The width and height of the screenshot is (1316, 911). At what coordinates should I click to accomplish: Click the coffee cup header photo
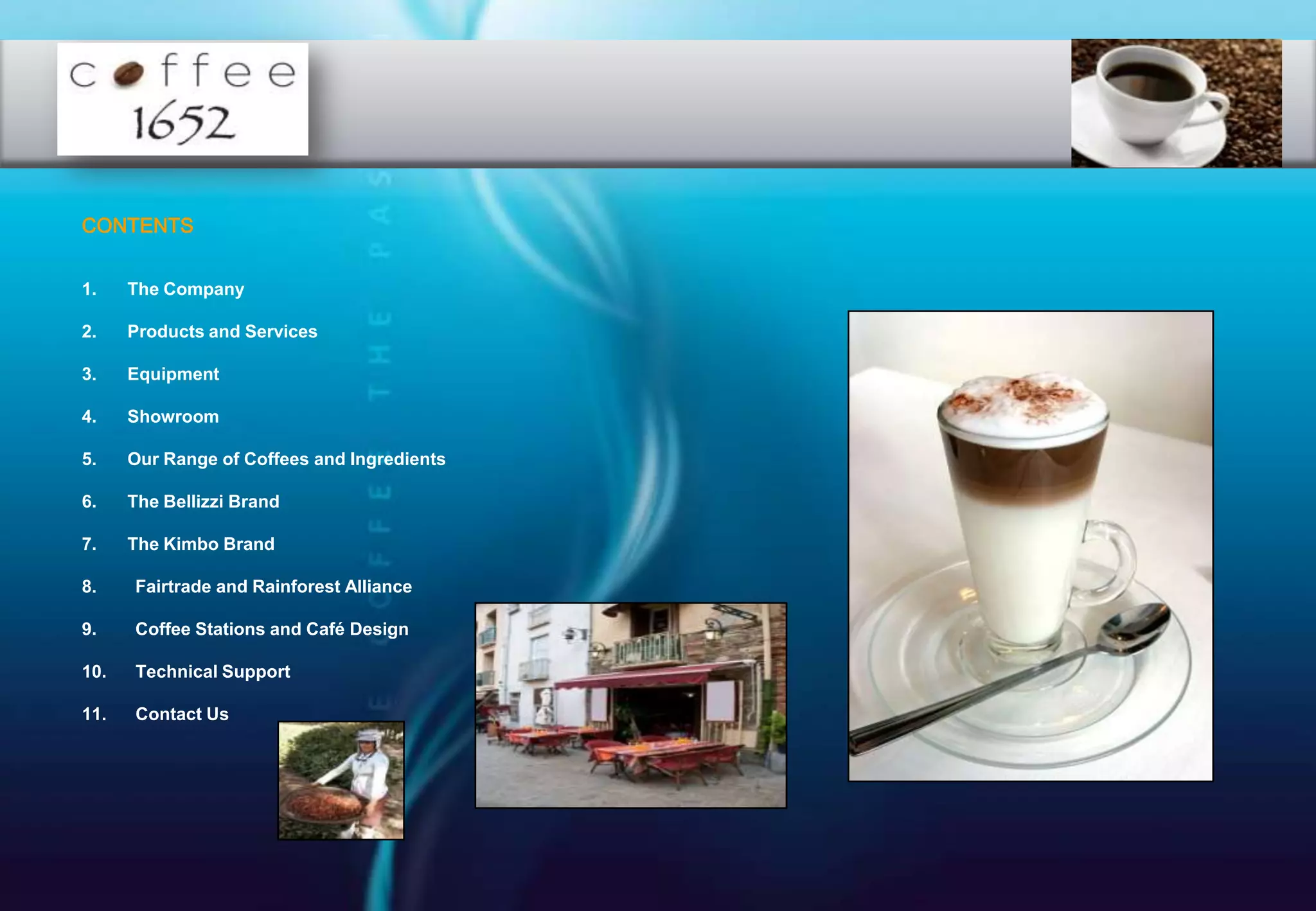tap(1176, 103)
